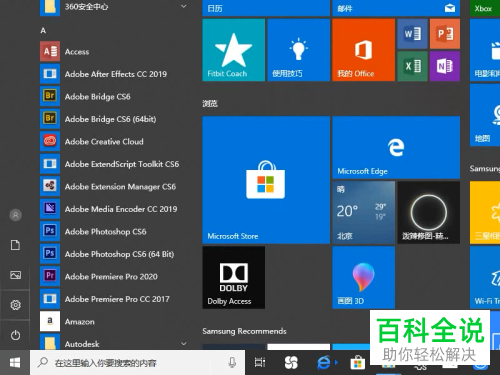This screenshot has width=500, height=375.
Task: Open Adobe Media Encoder CC 2019
Action: point(115,209)
